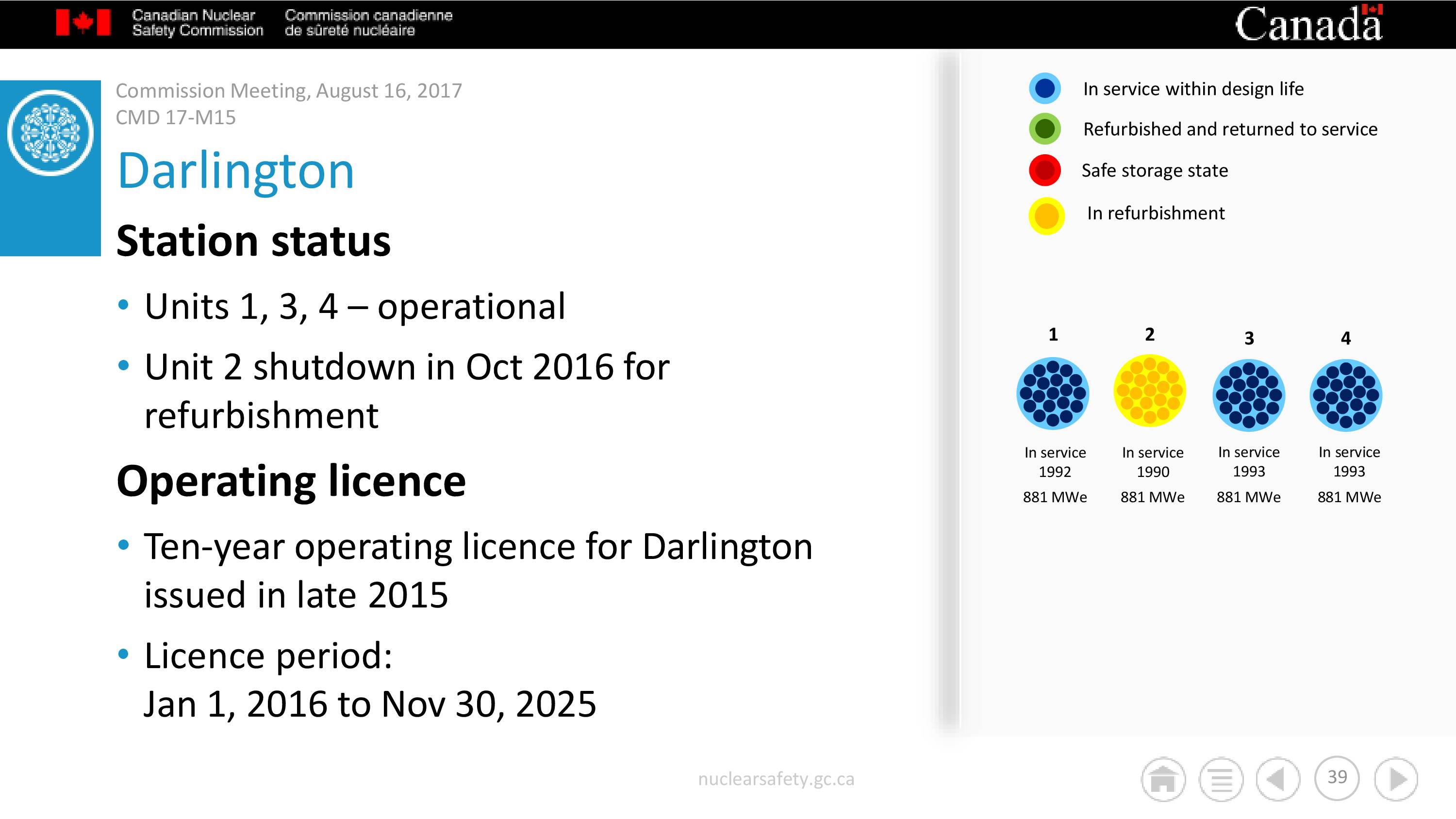Open the nuclearsafety.gc.ca link
The width and height of the screenshot is (1456, 819).
(x=776, y=779)
